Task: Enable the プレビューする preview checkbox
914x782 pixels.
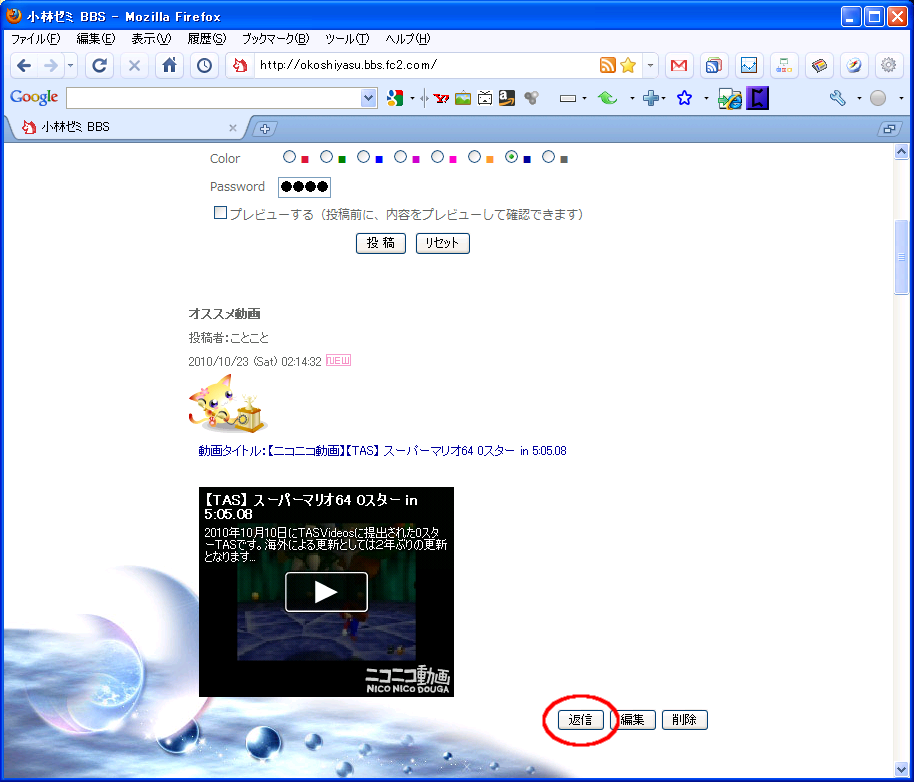Action: point(220,213)
